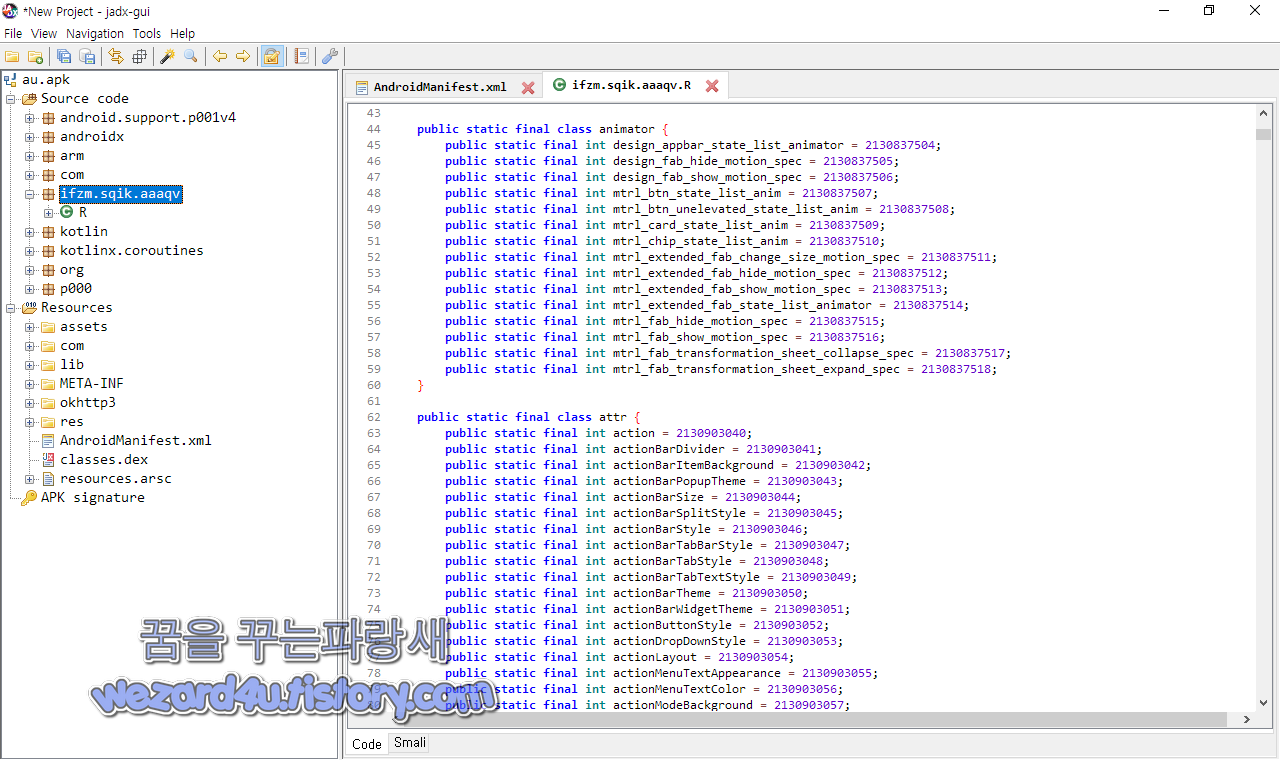Viewport: 1280px width, 760px height.
Task: Open the File menu
Action: (x=13, y=34)
